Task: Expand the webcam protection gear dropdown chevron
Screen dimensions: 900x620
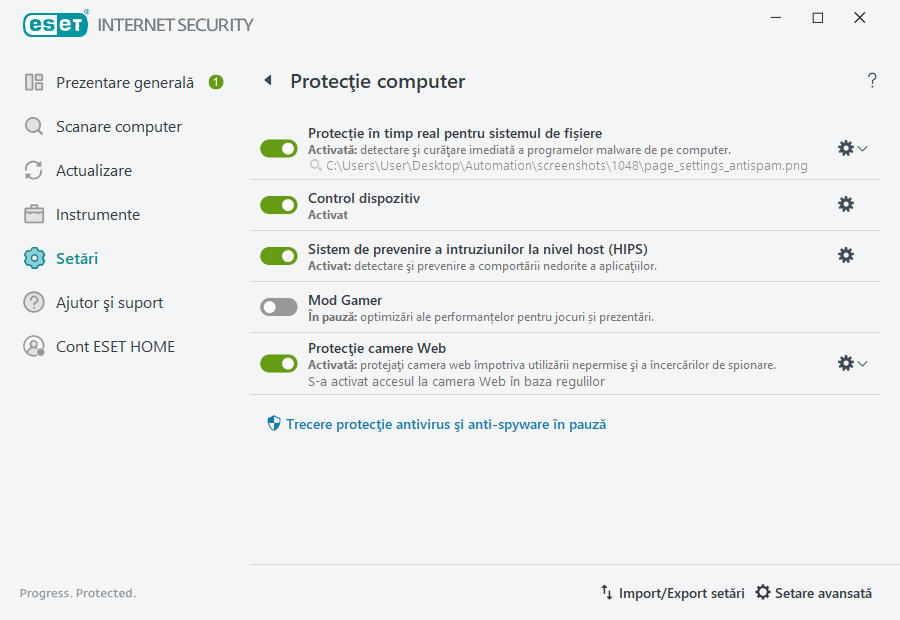Action: coord(861,363)
